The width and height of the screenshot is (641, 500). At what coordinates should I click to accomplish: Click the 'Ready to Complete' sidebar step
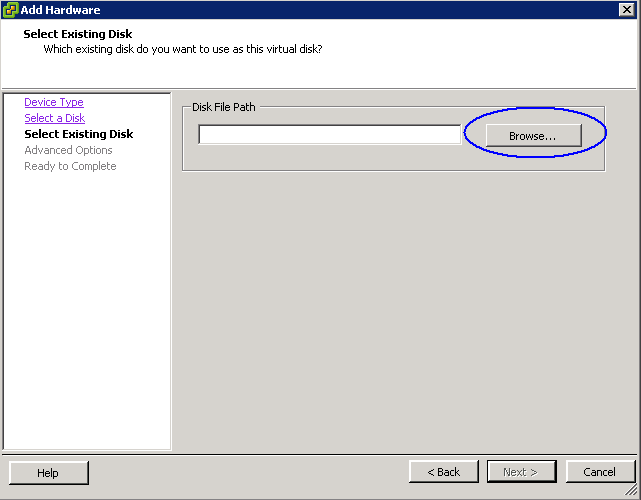pyautogui.click(x=70, y=166)
